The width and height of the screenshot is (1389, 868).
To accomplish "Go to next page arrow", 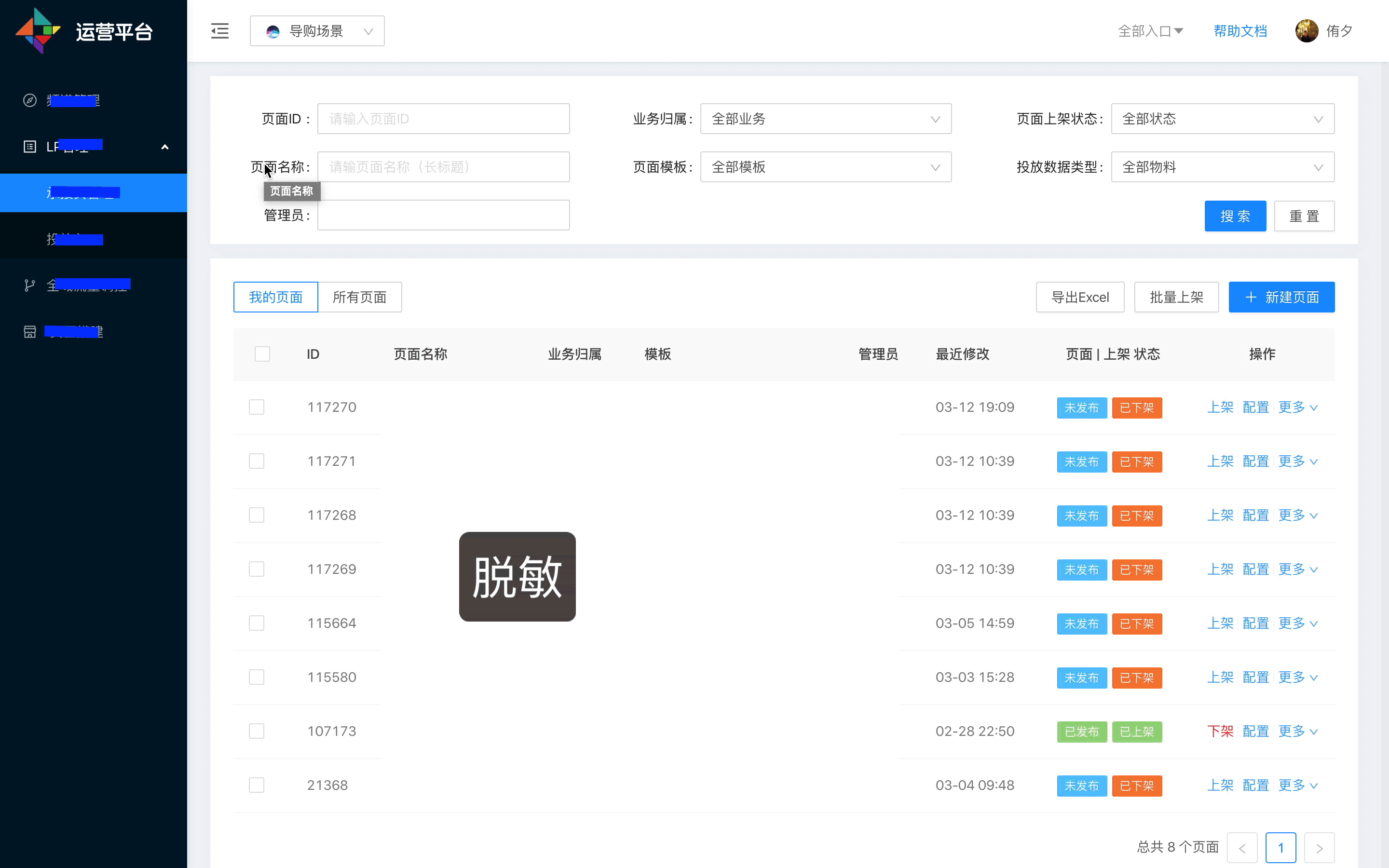I will tap(1319, 848).
